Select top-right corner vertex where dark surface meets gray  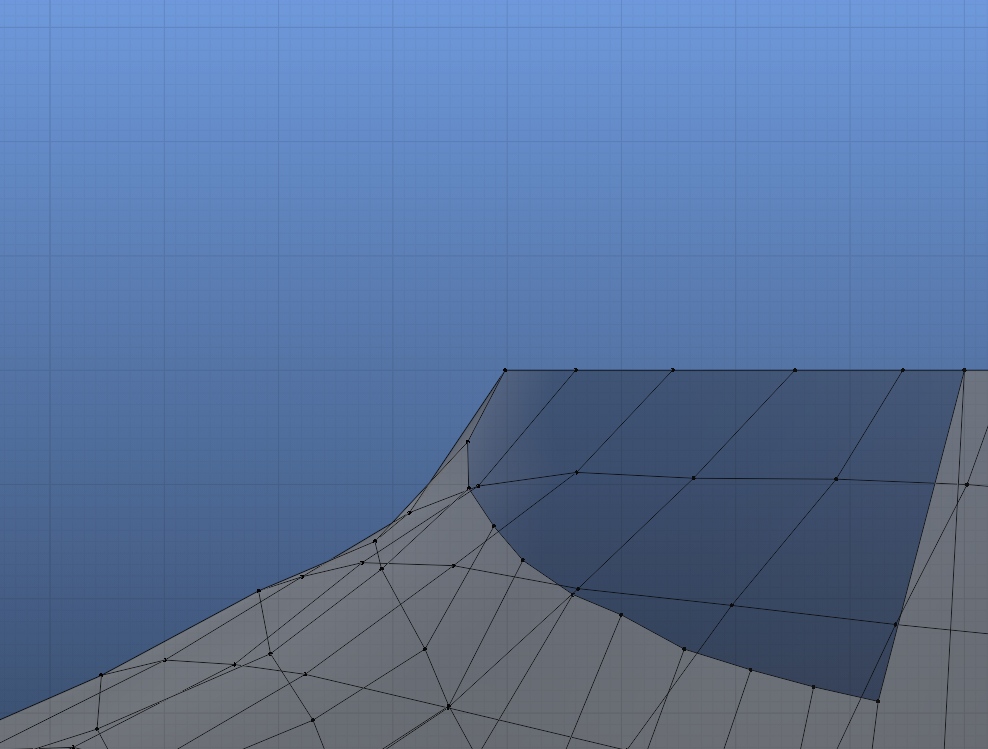[964, 370]
